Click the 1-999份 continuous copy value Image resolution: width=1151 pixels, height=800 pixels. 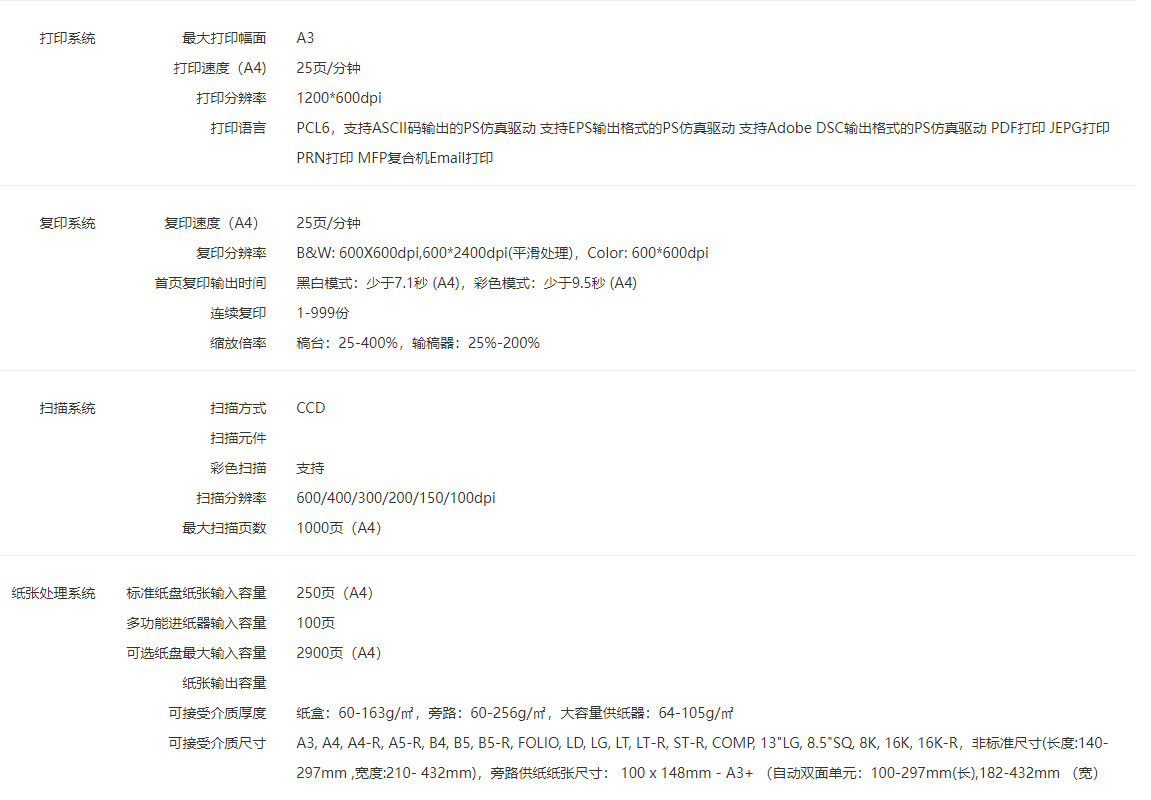click(323, 313)
